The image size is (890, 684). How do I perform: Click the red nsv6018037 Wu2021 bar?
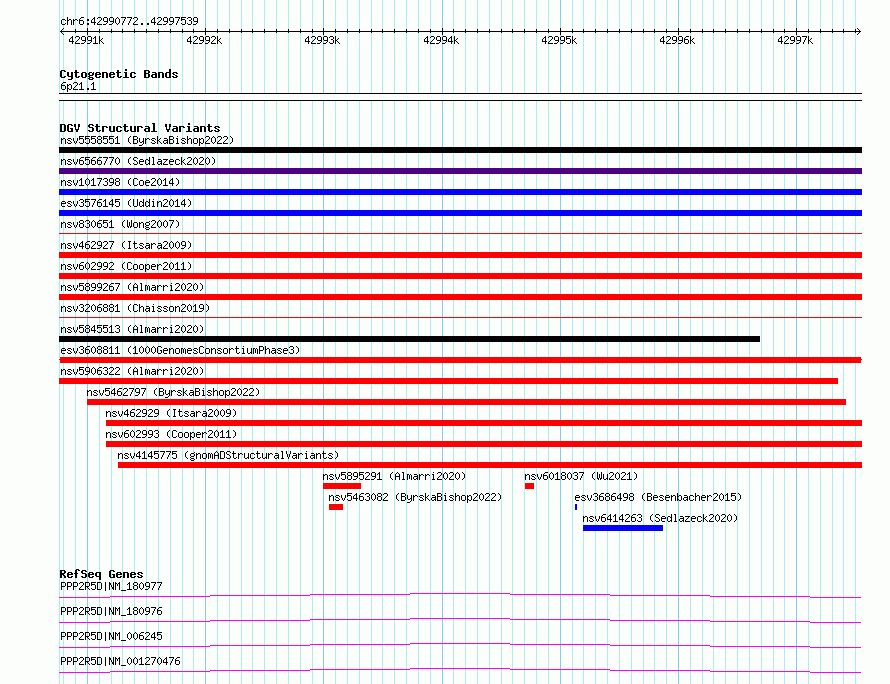click(529, 486)
